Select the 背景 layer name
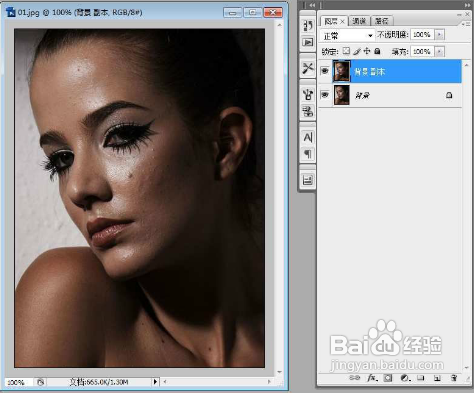The width and height of the screenshot is (474, 393). 362,95
